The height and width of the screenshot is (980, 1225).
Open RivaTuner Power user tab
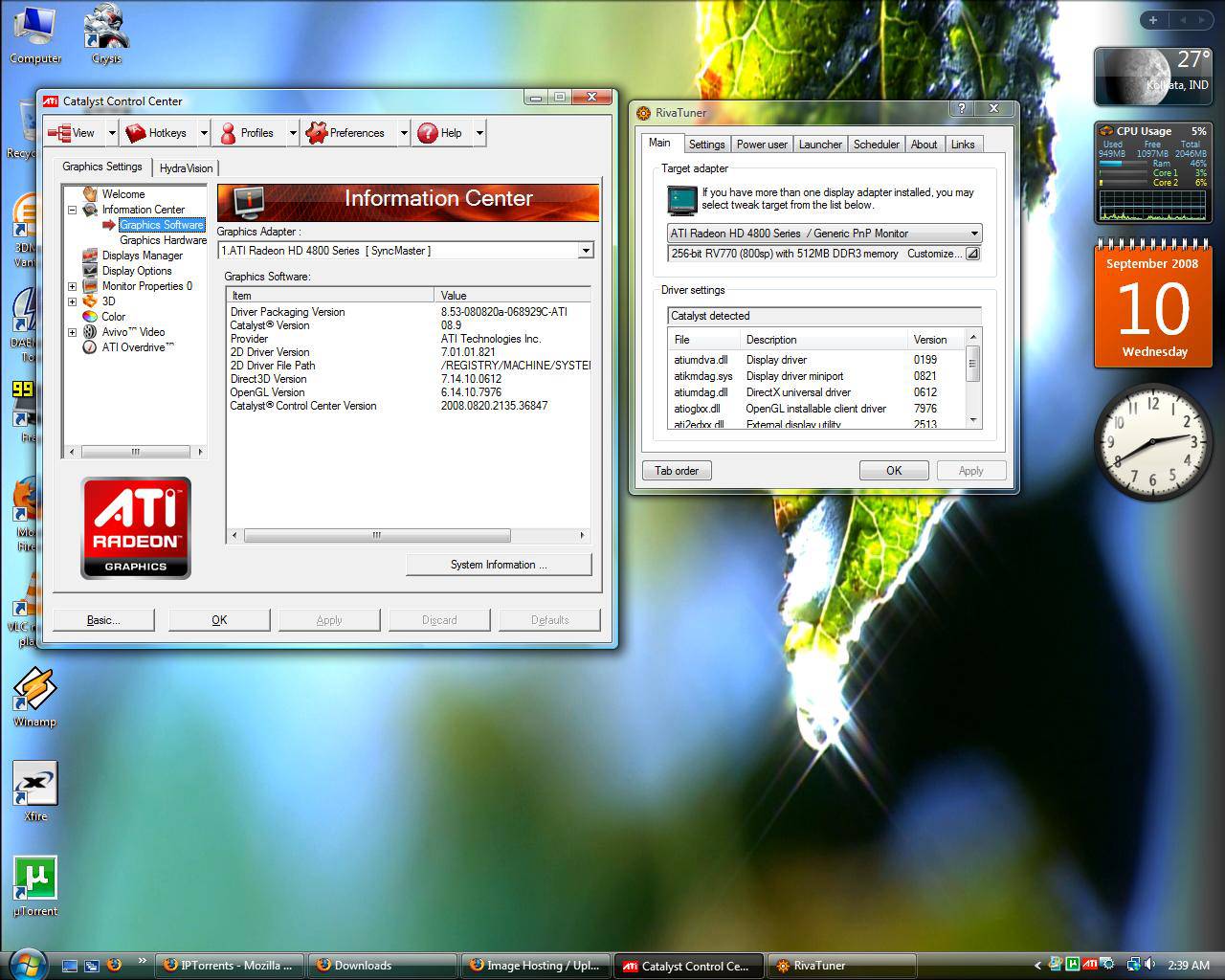click(762, 145)
